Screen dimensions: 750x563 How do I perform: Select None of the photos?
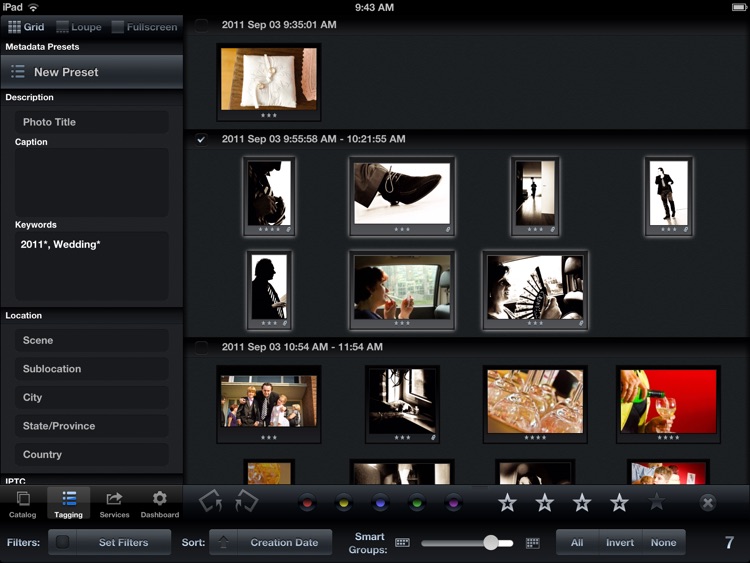pyautogui.click(x=663, y=542)
